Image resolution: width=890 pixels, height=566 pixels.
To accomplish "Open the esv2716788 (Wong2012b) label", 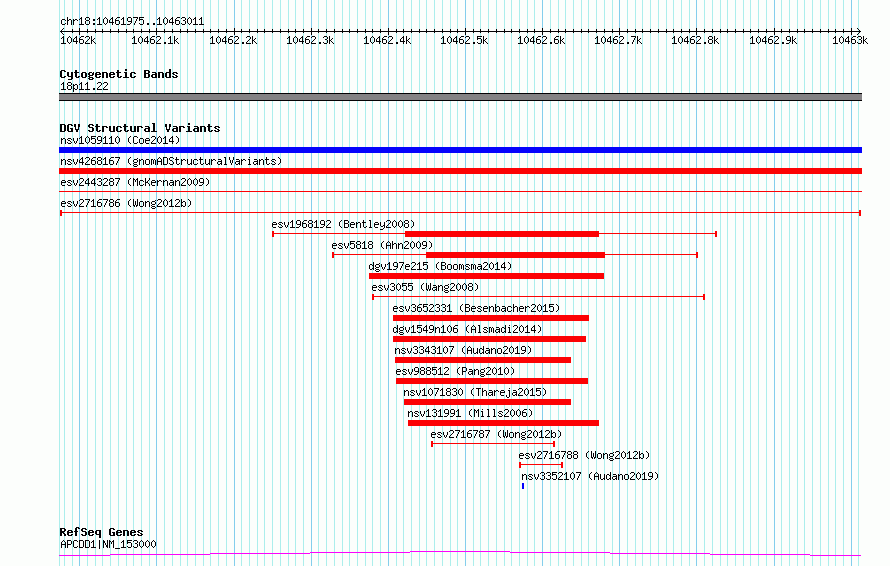I will (x=584, y=455).
